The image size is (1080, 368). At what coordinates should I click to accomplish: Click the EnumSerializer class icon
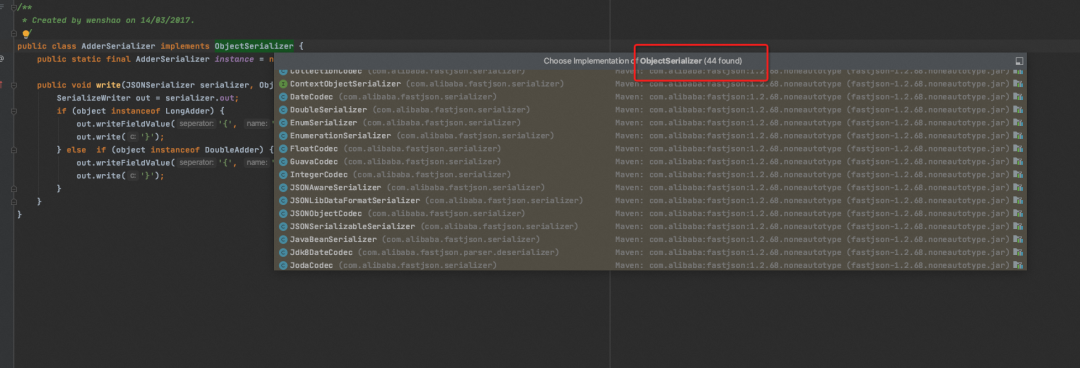coord(284,123)
